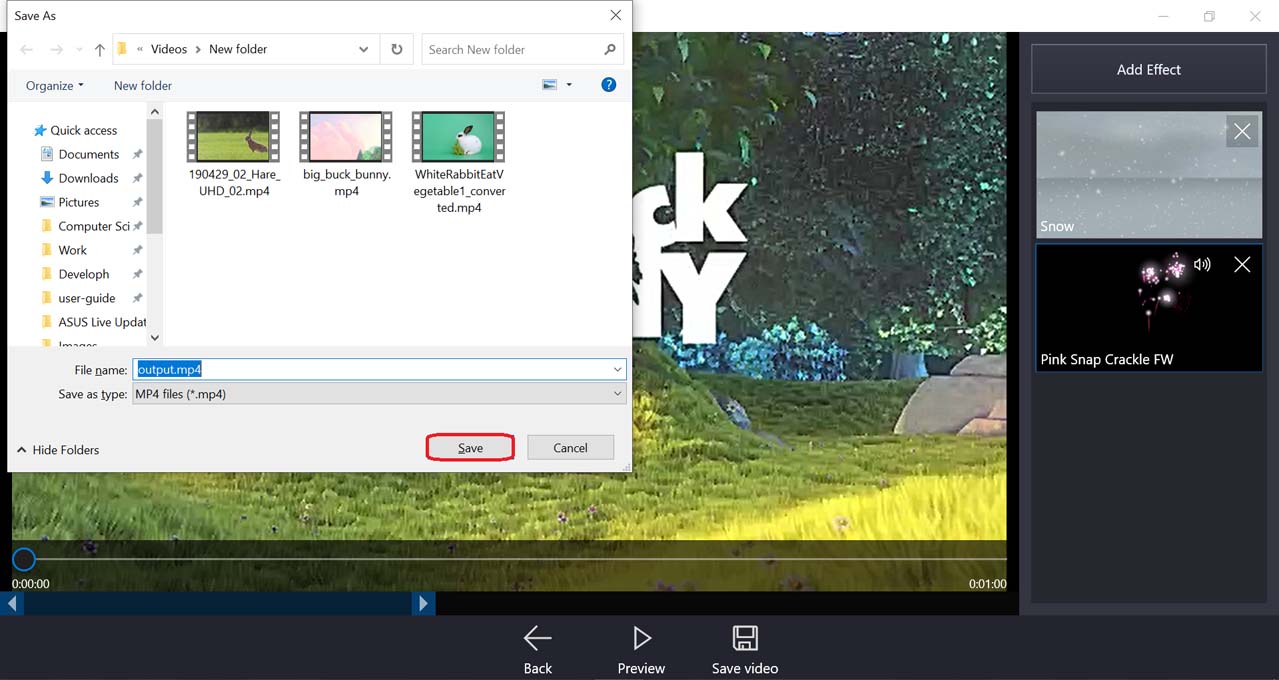Open the File name history dropdown
This screenshot has width=1279, height=680.
tap(617, 370)
